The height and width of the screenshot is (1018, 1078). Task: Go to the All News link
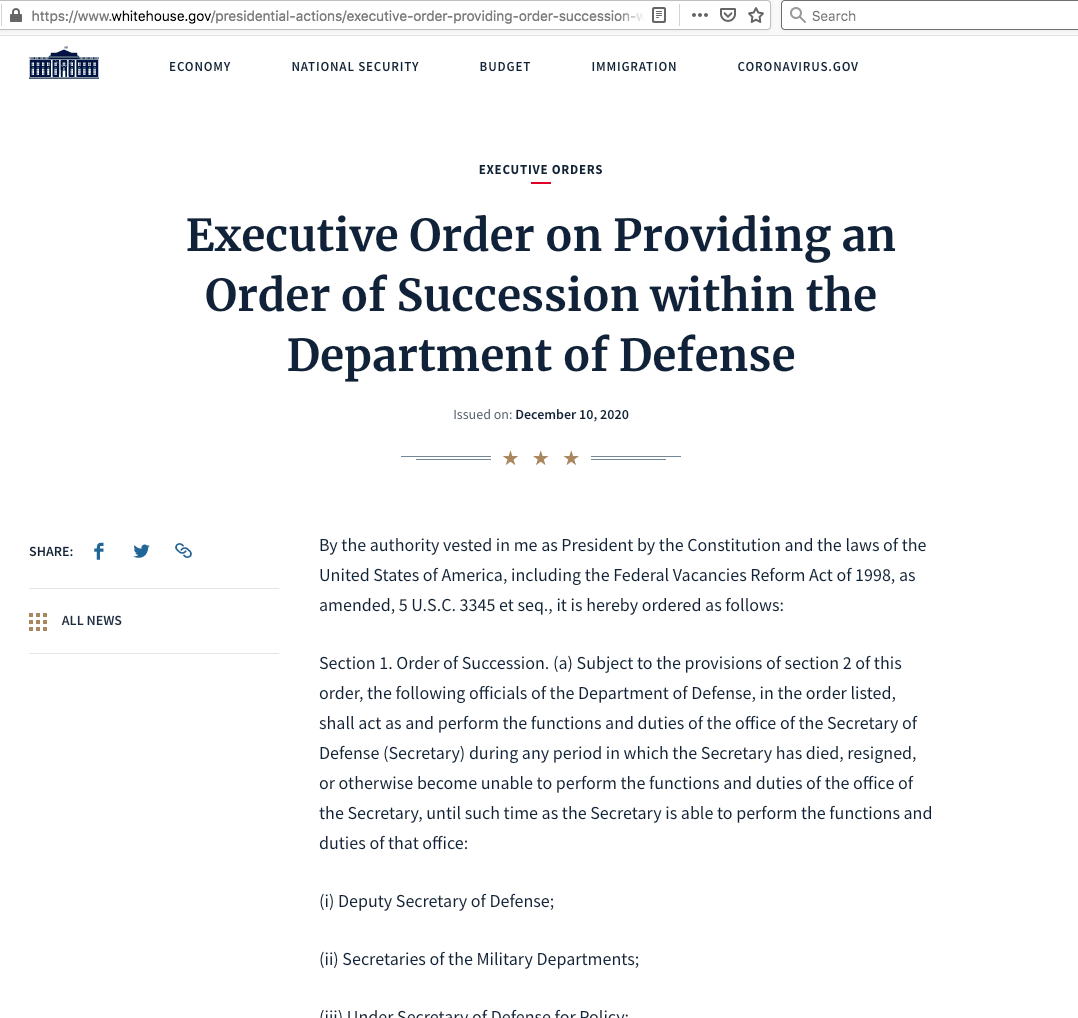[91, 621]
